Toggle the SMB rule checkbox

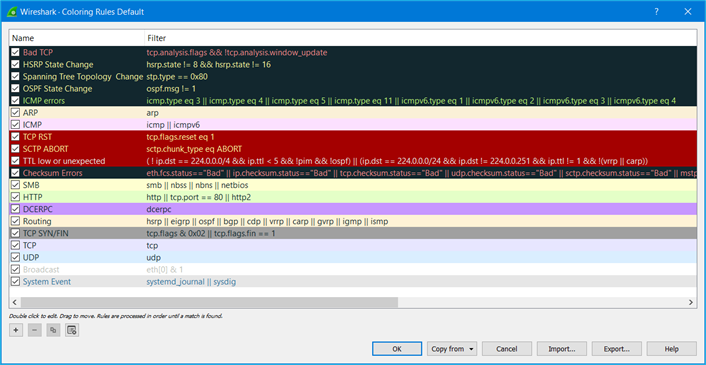point(16,185)
